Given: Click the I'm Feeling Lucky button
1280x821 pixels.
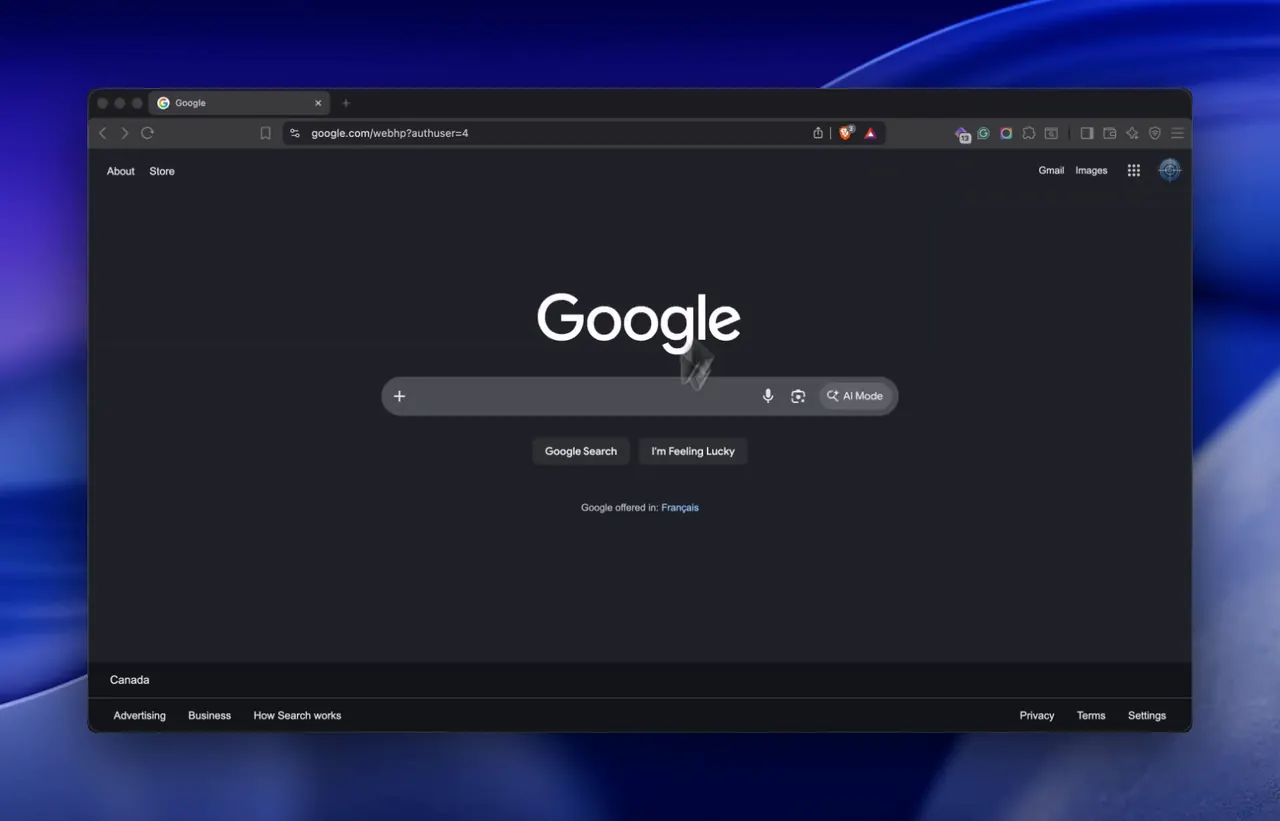Looking at the screenshot, I should click(693, 451).
